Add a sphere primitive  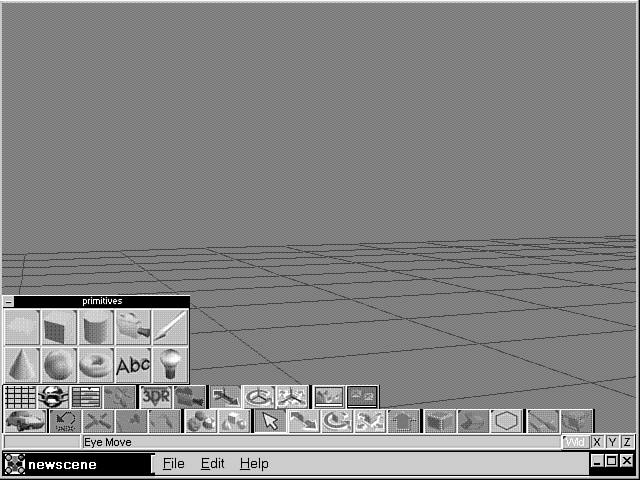[x=59, y=365]
